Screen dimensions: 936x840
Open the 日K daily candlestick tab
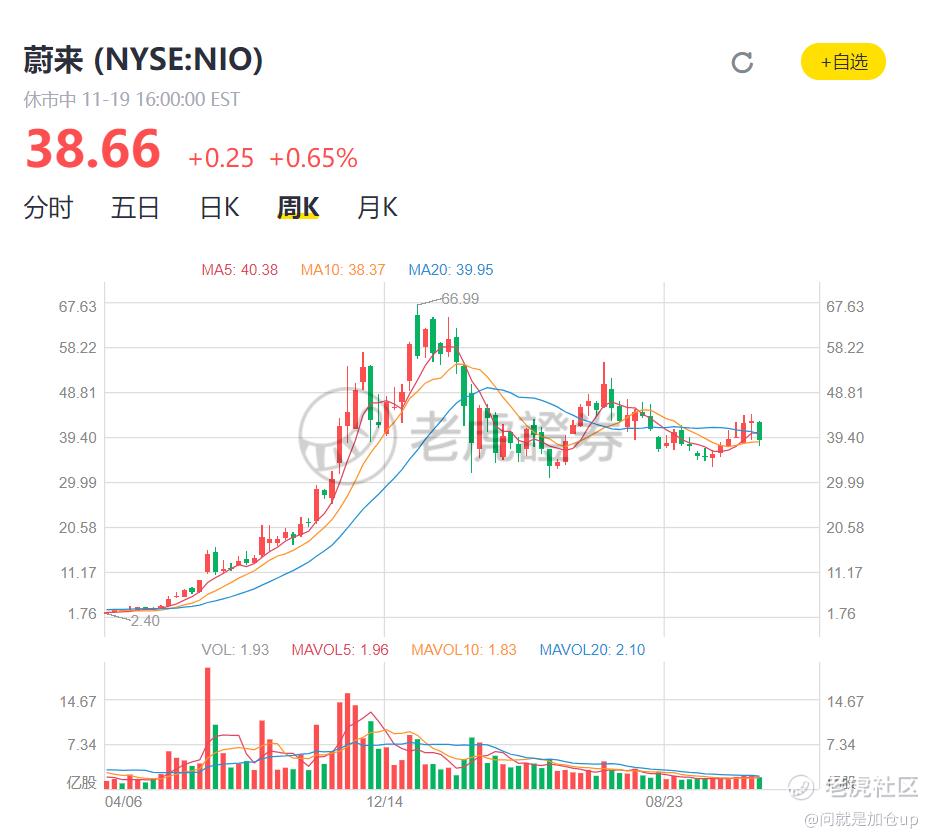[x=220, y=208]
